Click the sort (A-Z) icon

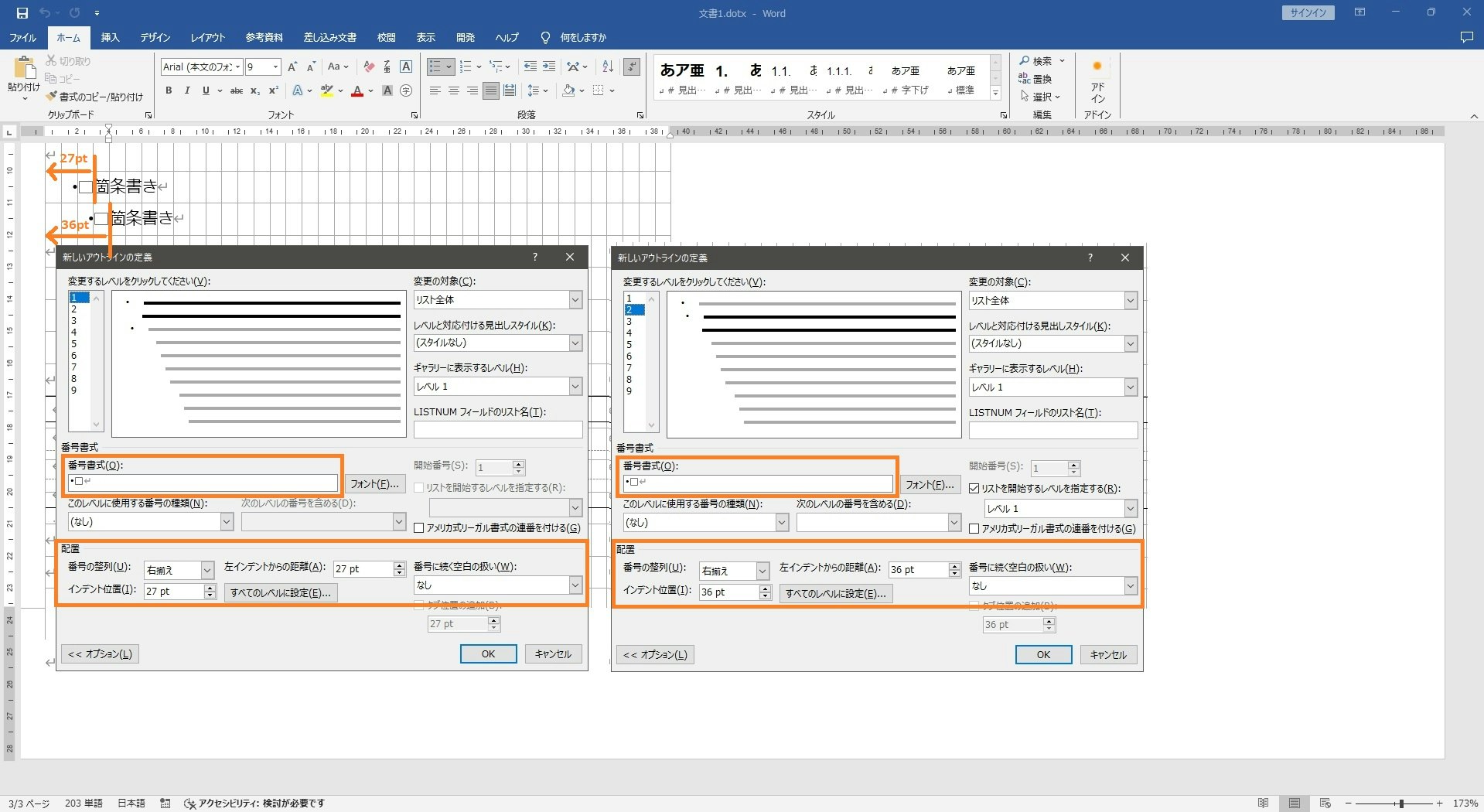608,67
